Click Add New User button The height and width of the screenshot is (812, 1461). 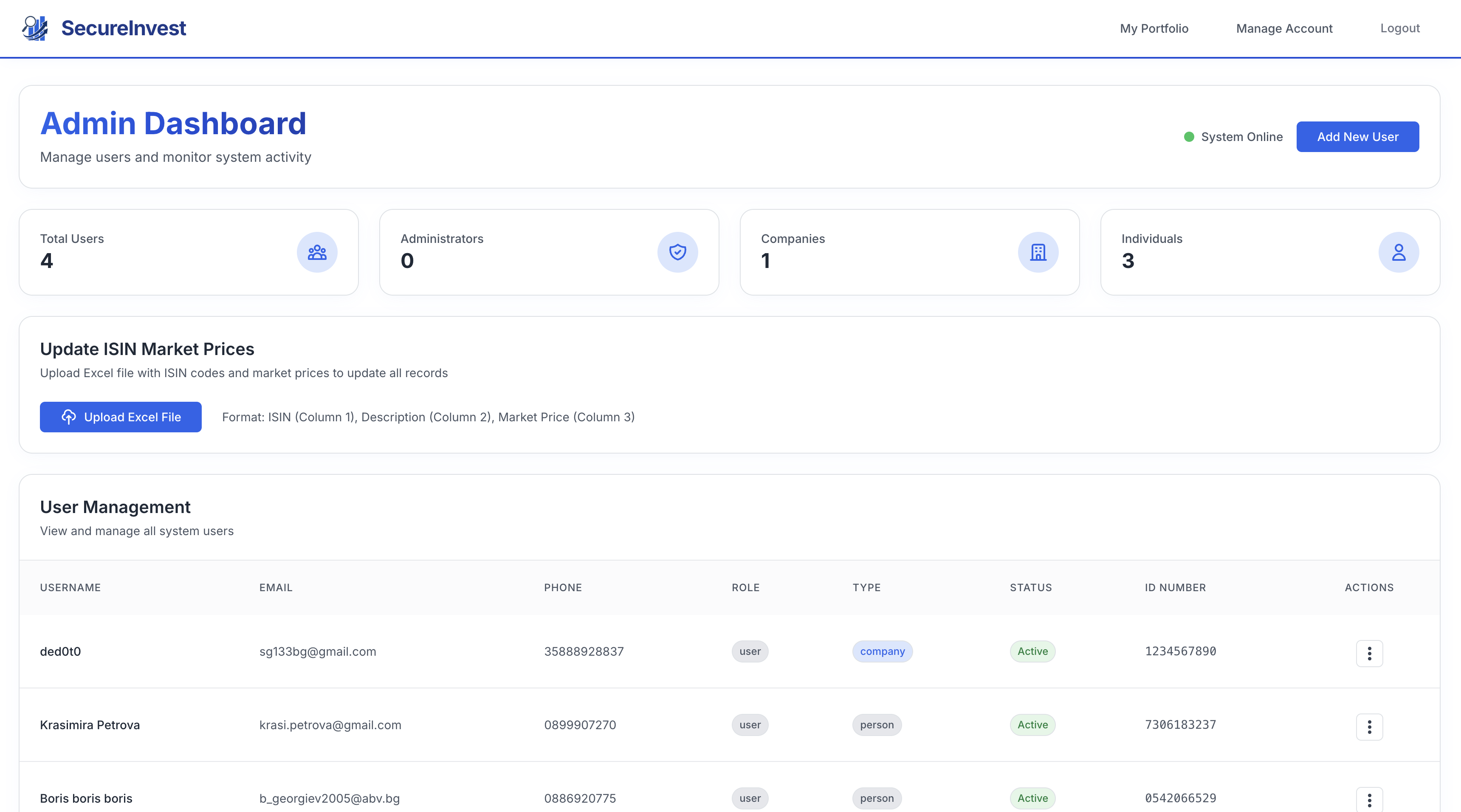(1358, 137)
